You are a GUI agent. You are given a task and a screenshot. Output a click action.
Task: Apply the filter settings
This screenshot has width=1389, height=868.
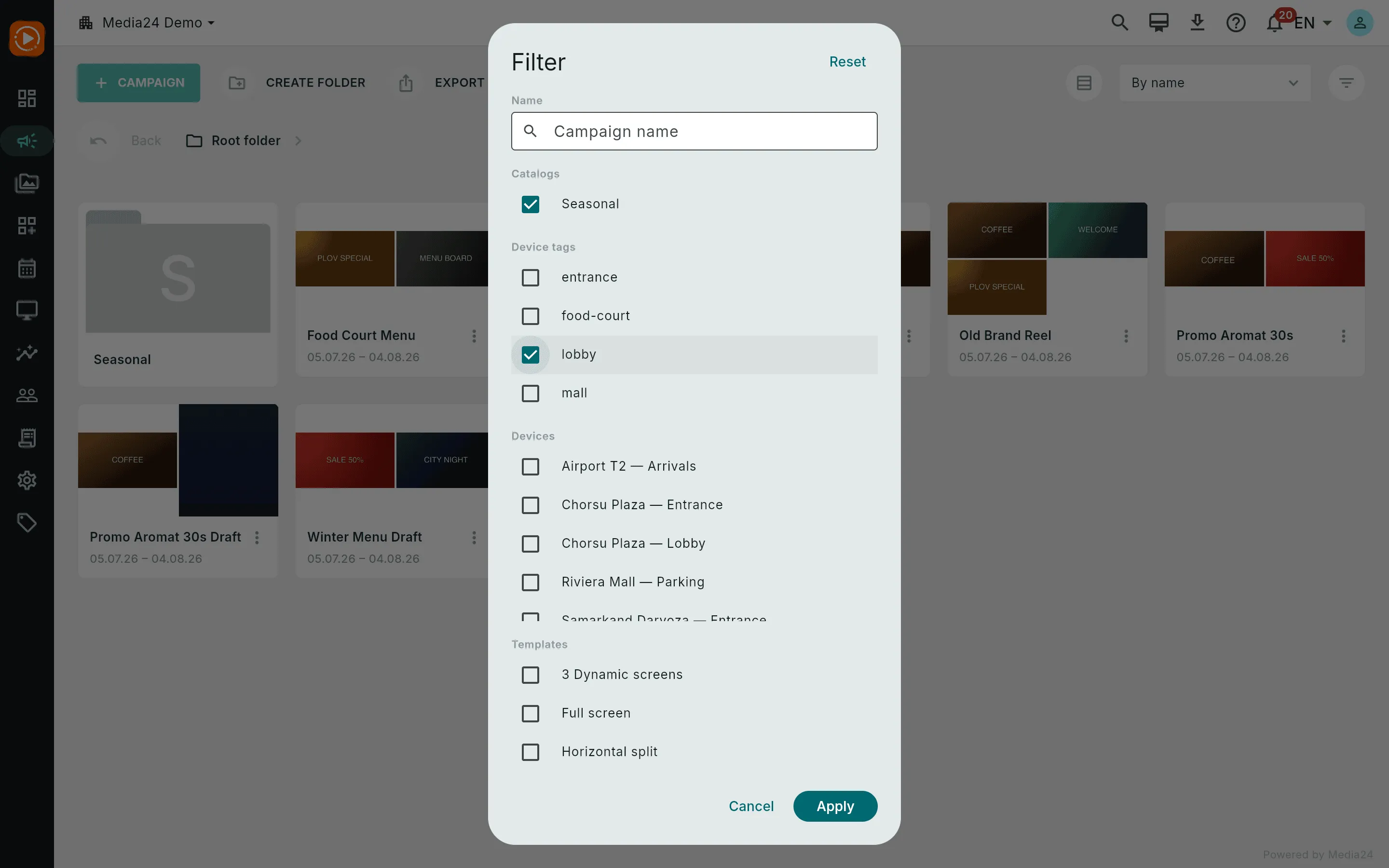835,806
